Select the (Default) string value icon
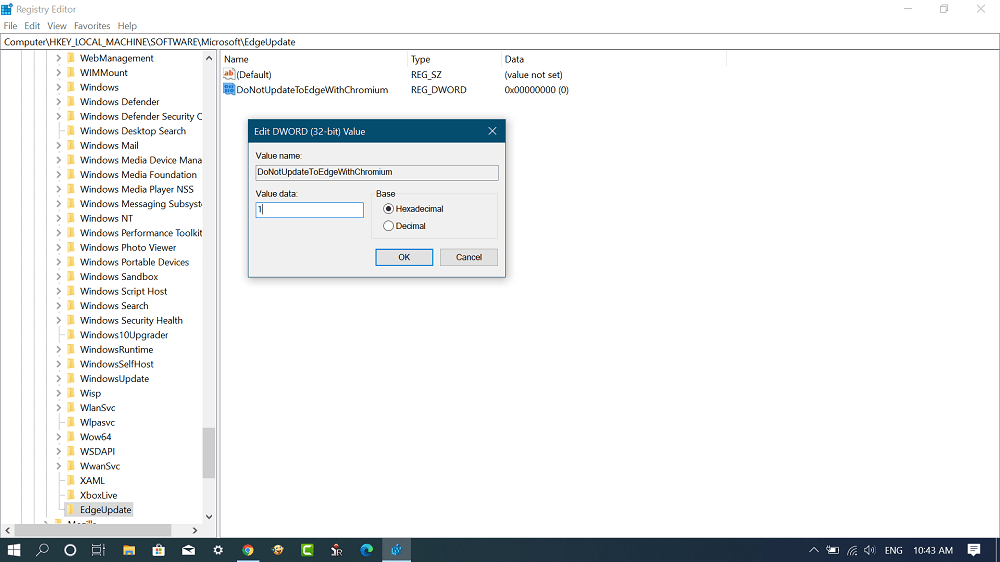This screenshot has width=1000, height=562. click(x=229, y=75)
